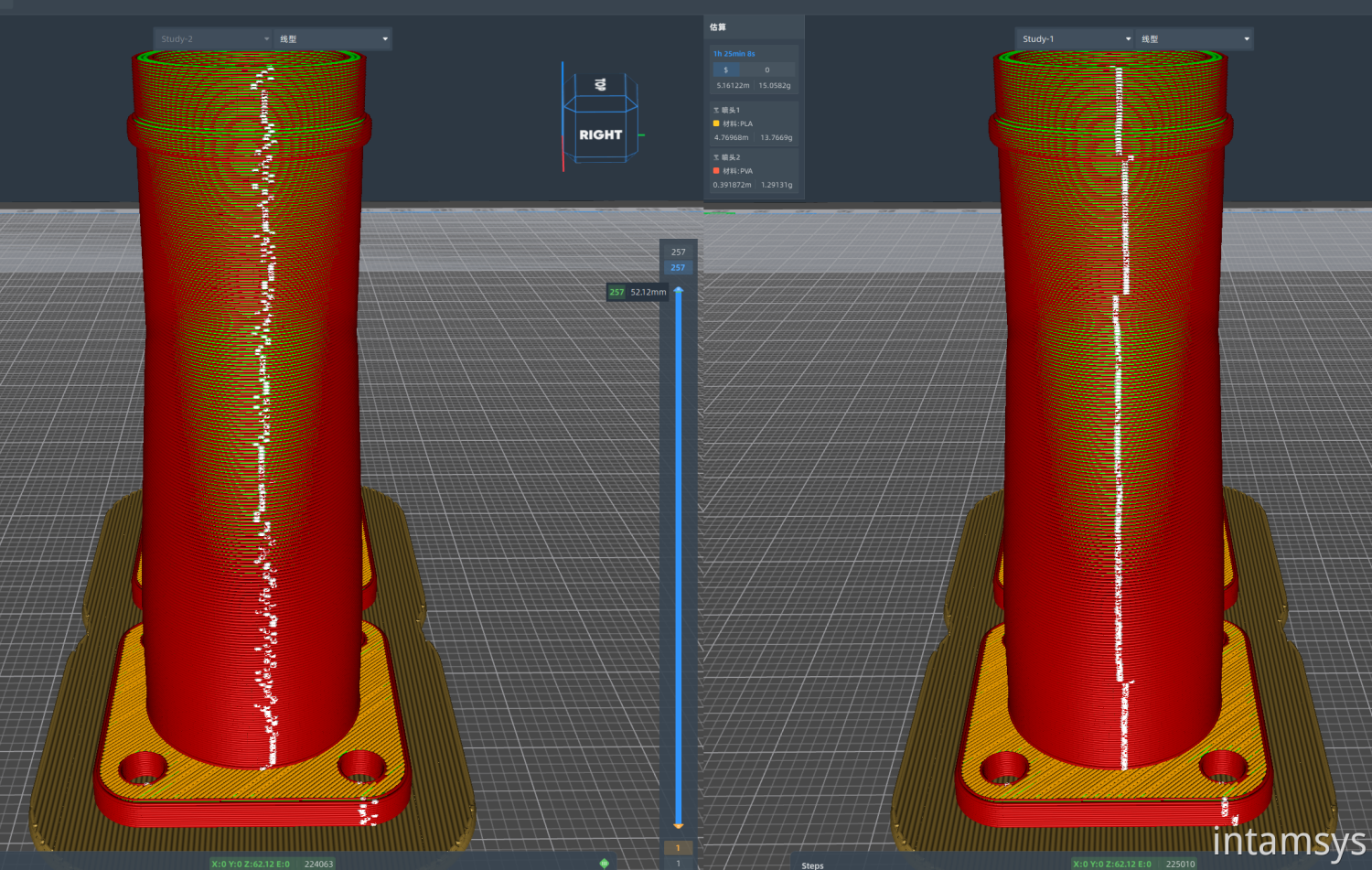This screenshot has height=870, width=1372.
Task: Click the PVA length value 0.391872m
Action: (733, 185)
